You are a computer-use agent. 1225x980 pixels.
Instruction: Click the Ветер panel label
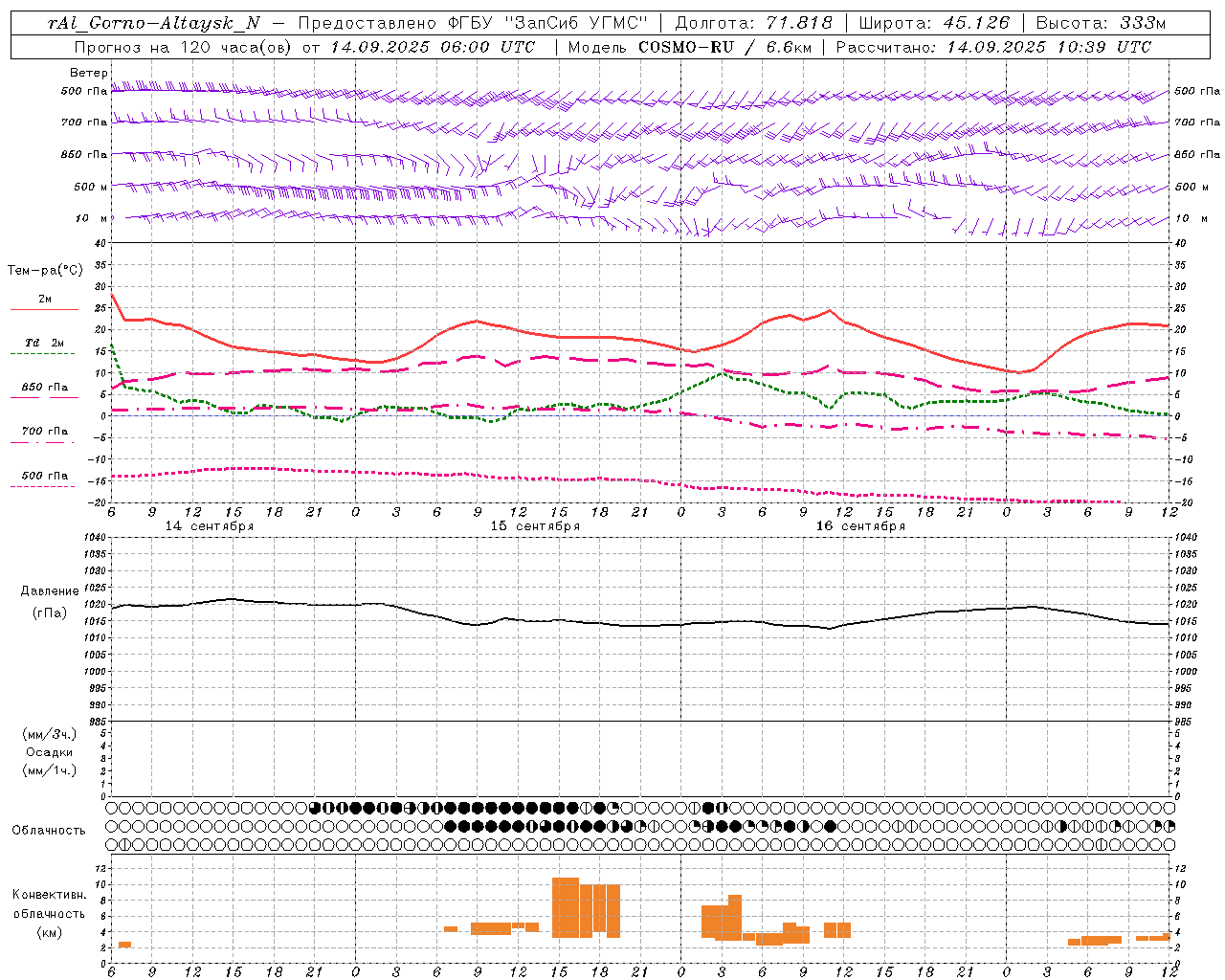(x=88, y=73)
